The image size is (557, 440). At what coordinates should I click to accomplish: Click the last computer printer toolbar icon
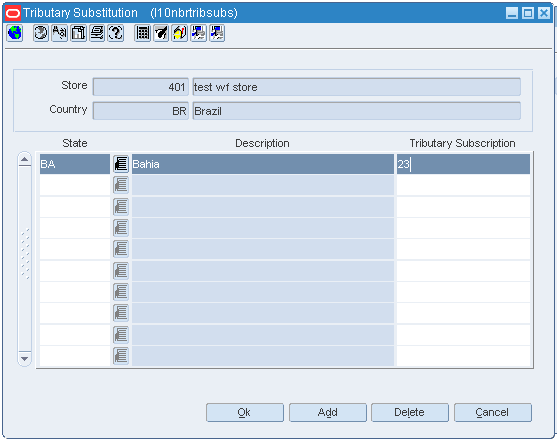pyautogui.click(x=217, y=33)
